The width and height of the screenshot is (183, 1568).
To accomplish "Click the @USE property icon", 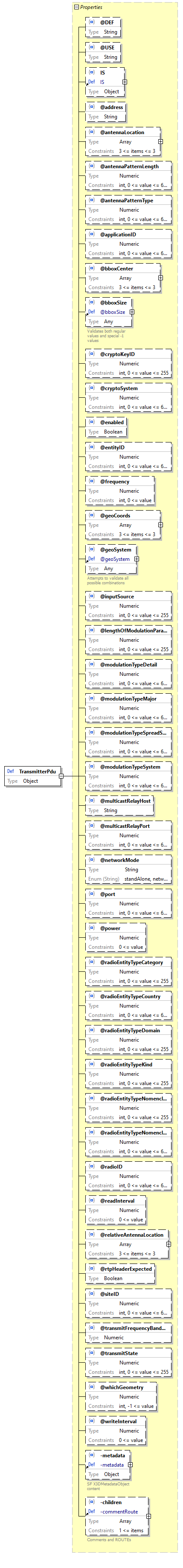I will point(92,47).
